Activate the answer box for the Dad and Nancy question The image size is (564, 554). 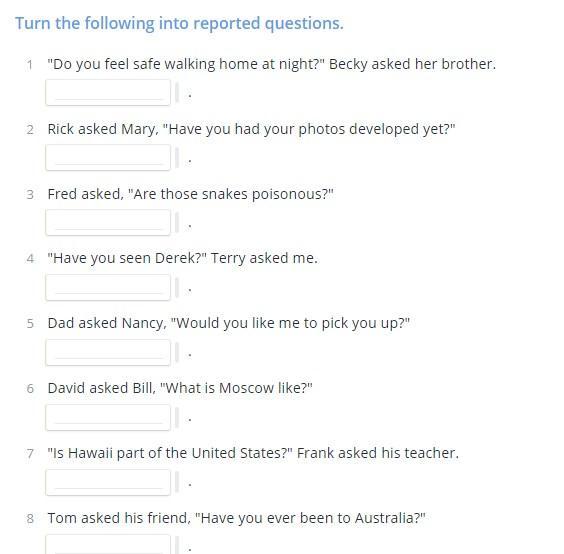(108, 353)
